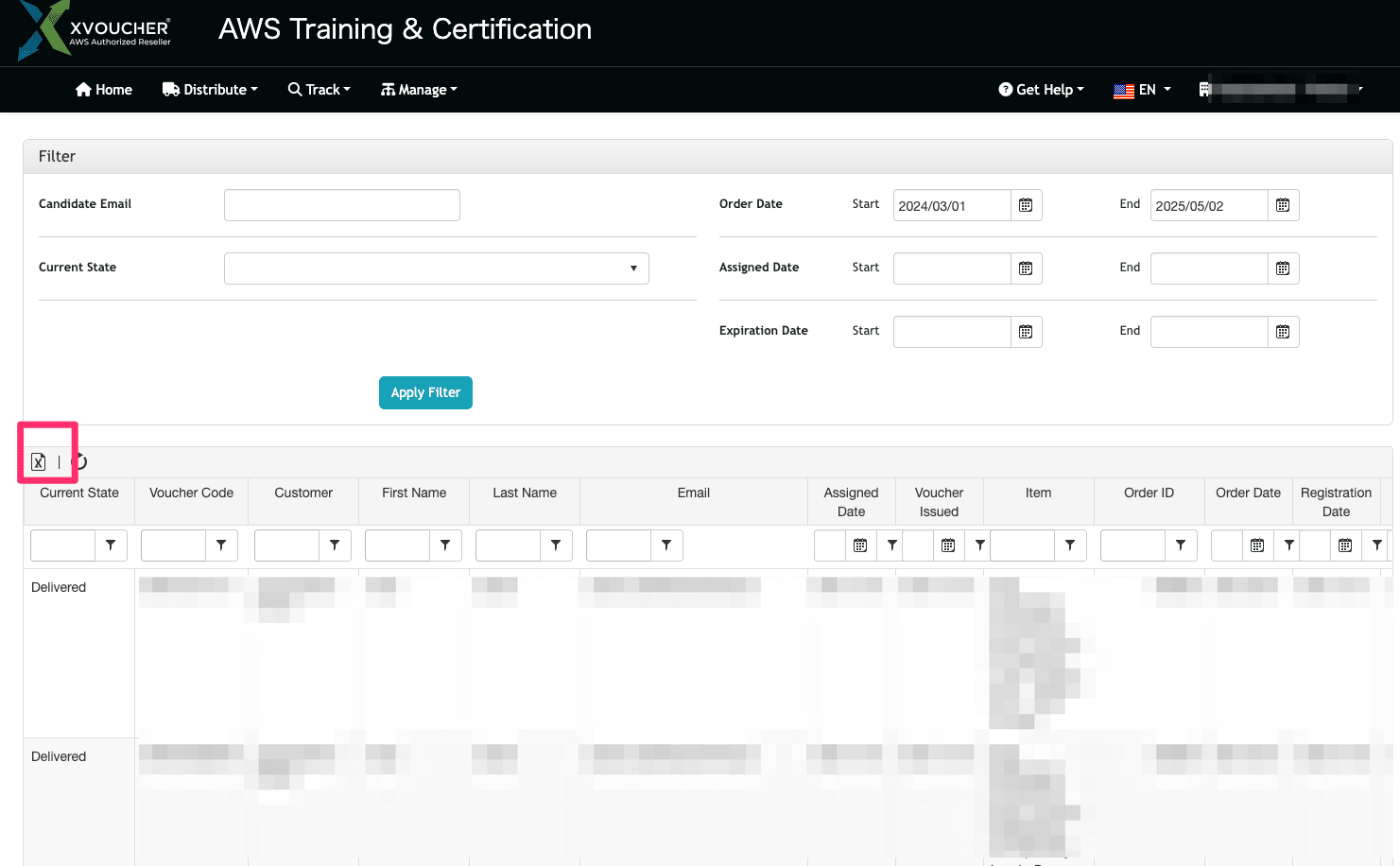Select the second Delivered row
Viewport: 1400px width, 866px height.
(x=707, y=802)
